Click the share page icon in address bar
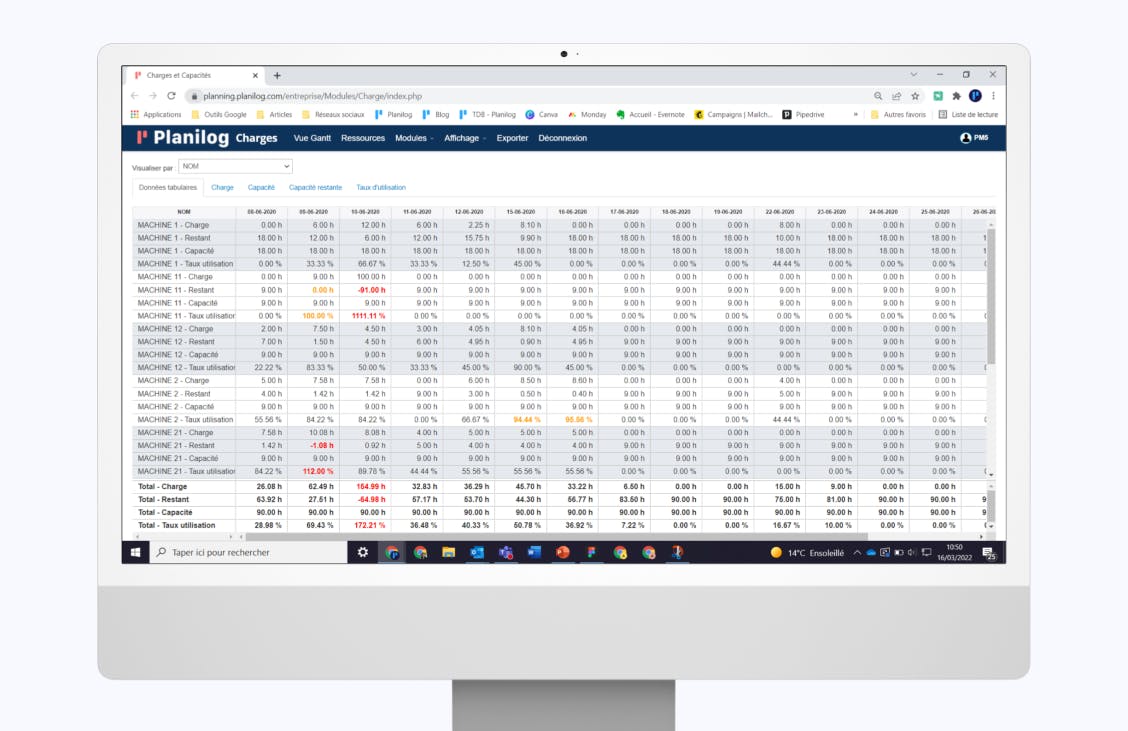 tap(896, 96)
